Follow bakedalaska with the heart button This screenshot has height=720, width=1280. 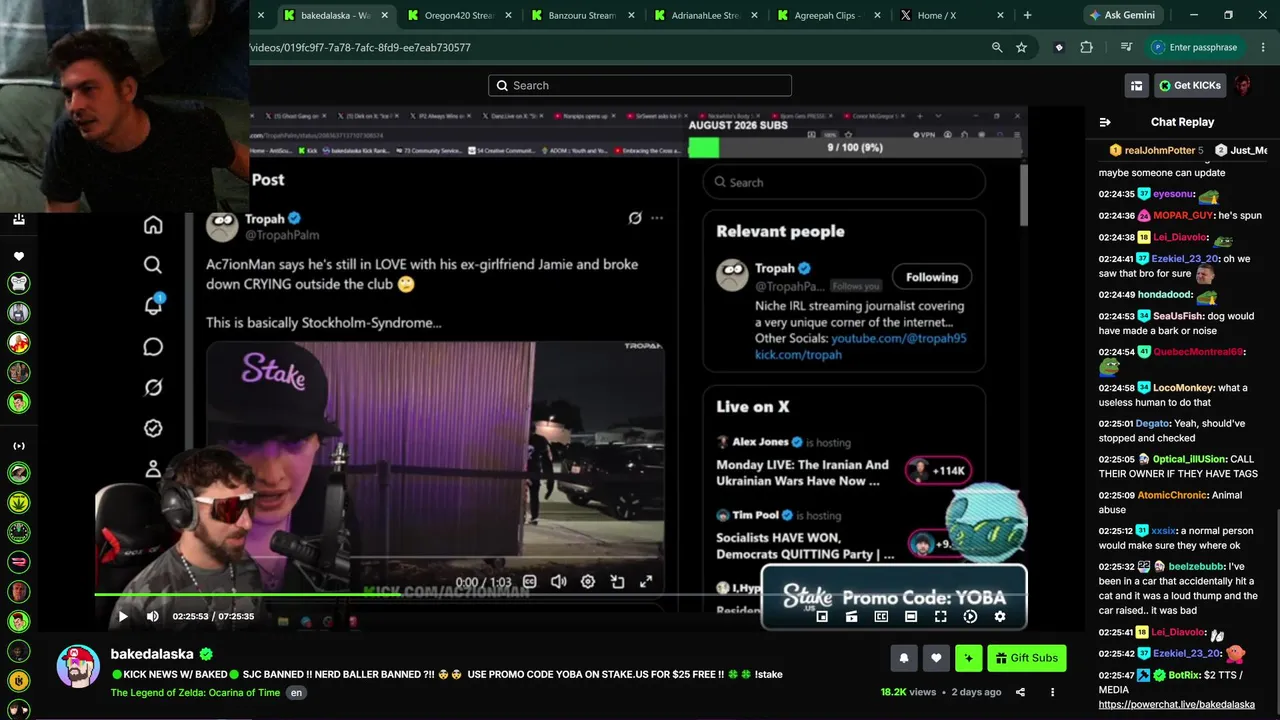pyautogui.click(x=936, y=658)
